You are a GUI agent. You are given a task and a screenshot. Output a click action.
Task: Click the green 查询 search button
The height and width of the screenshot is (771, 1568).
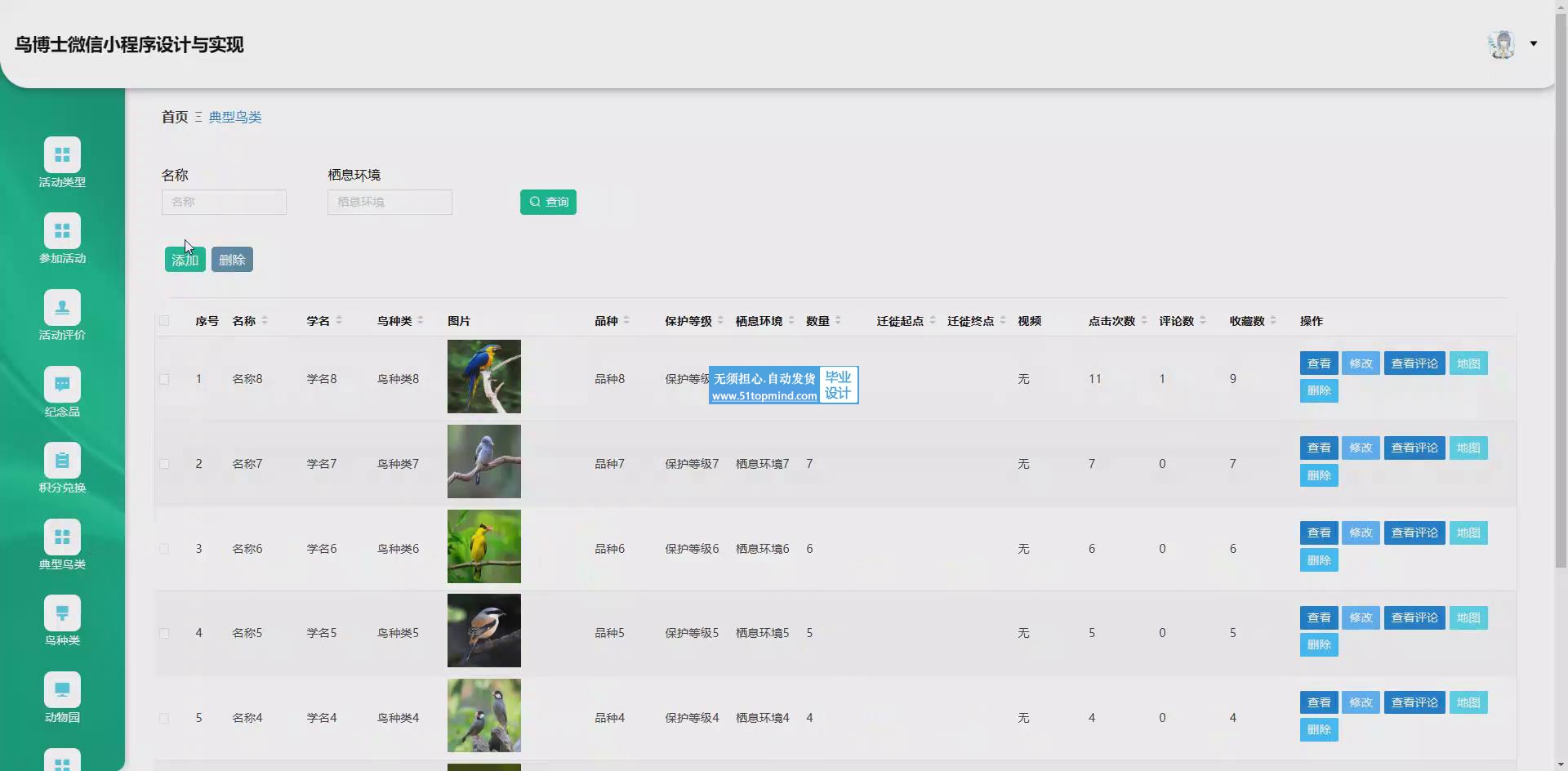548,202
